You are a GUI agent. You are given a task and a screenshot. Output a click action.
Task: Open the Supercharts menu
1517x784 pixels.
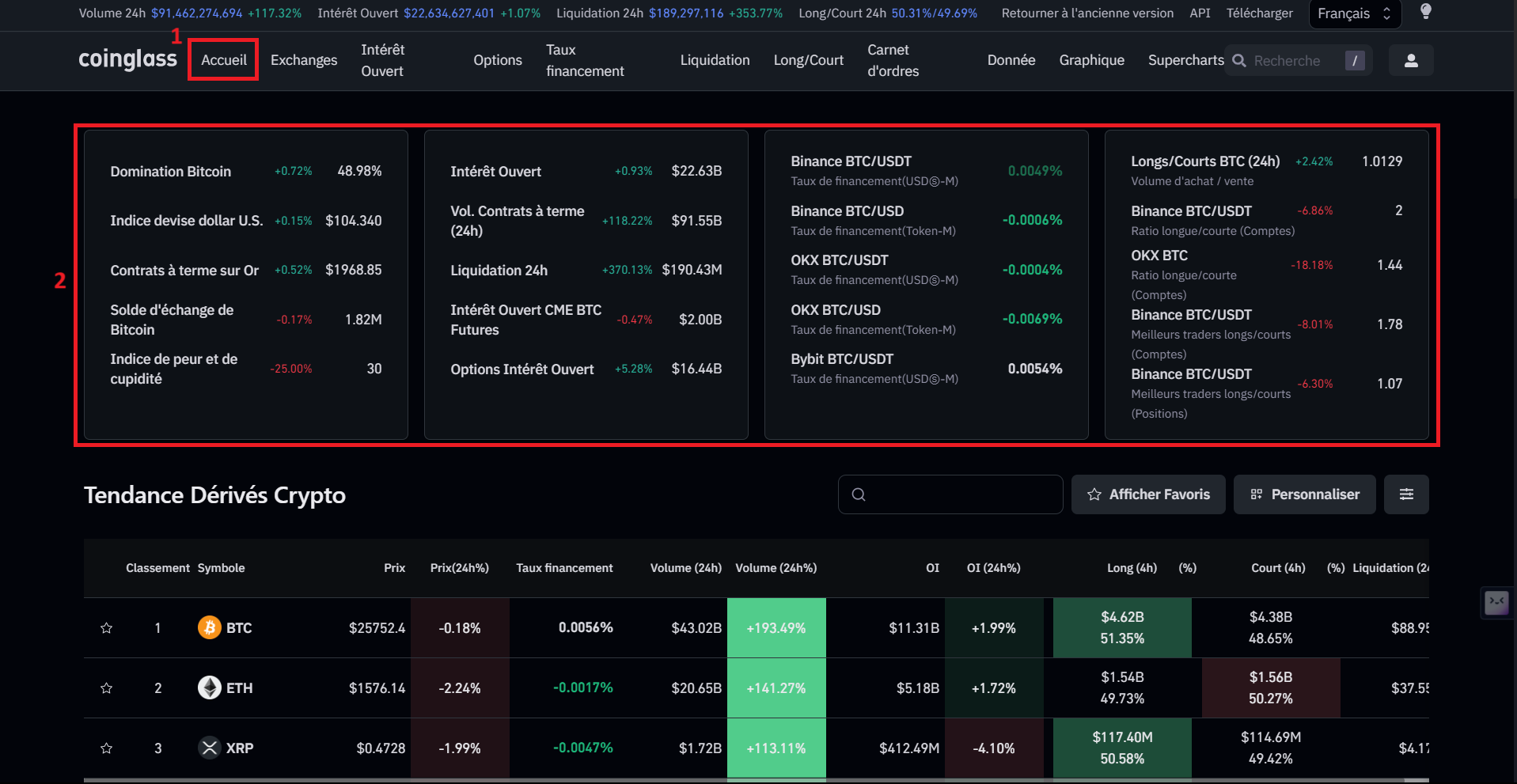click(x=1185, y=60)
